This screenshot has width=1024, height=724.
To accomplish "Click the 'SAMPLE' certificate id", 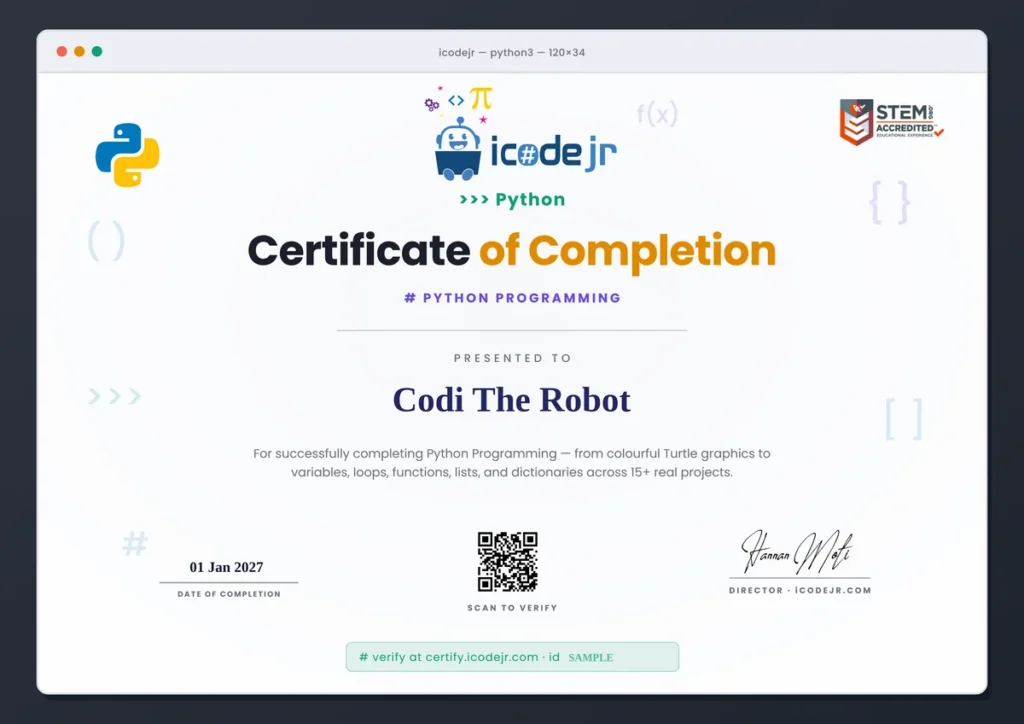I will pyautogui.click(x=591, y=657).
